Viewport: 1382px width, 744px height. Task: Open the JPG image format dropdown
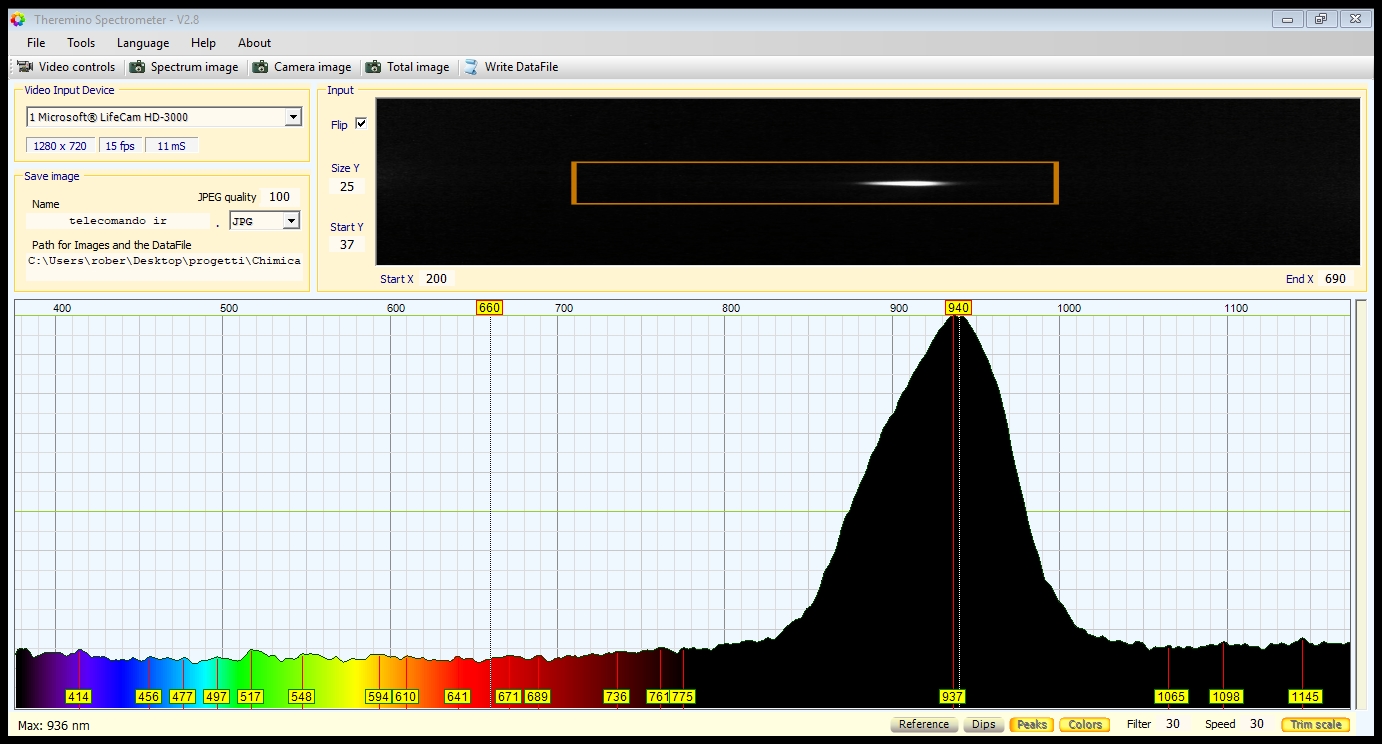coord(291,221)
